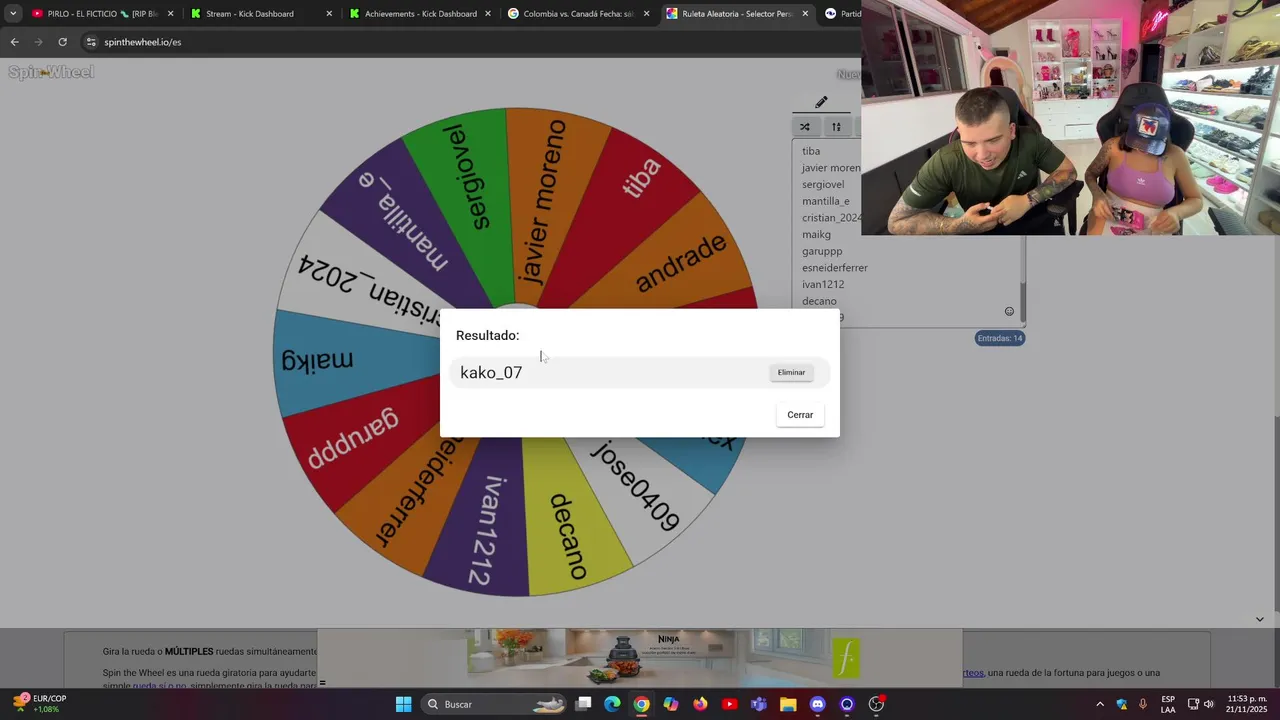Open the Windows Start menu
Viewport: 1280px width, 720px height.
[x=403, y=704]
